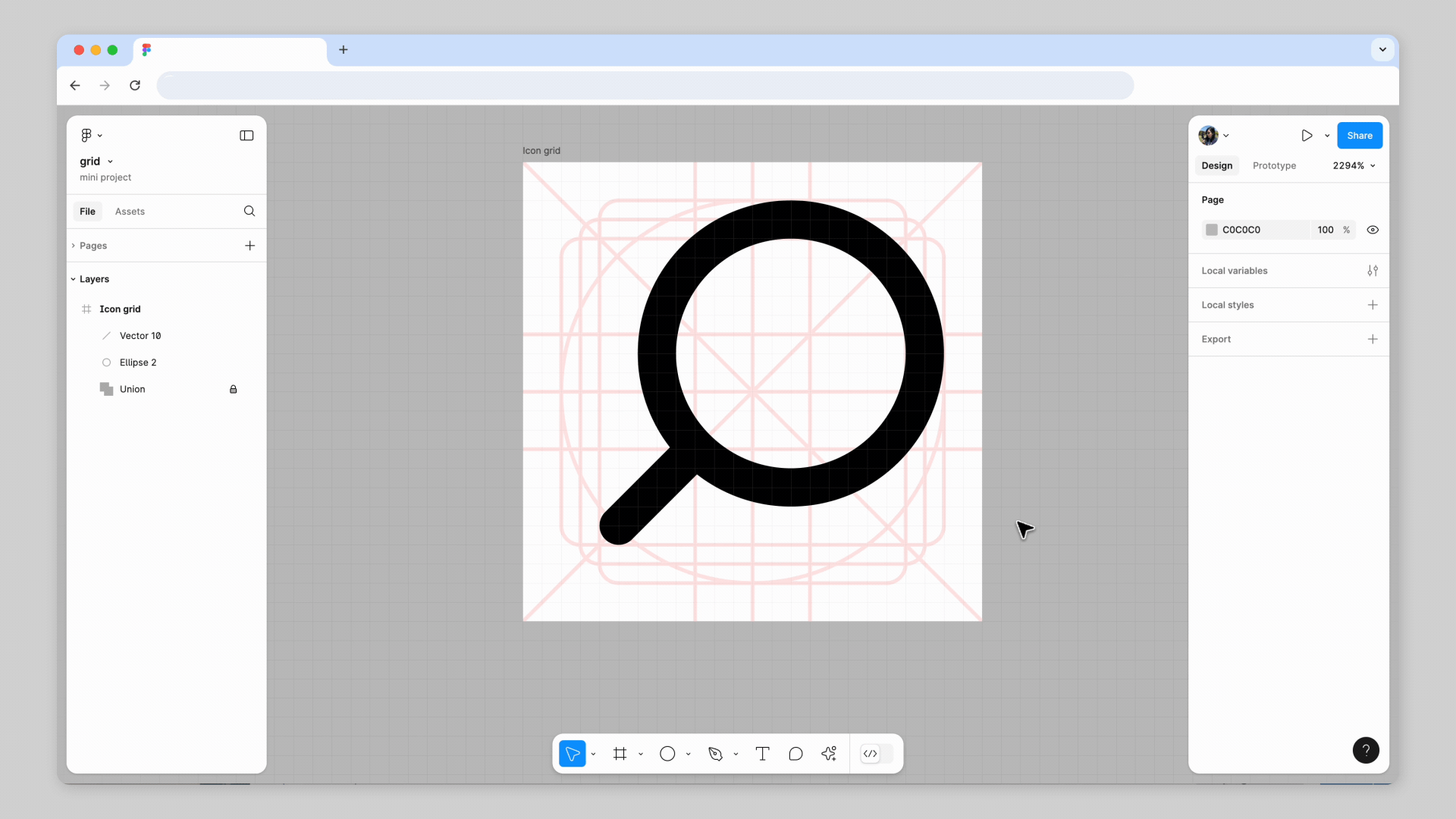Image resolution: width=1456 pixels, height=819 pixels.
Task: Switch to the File tab
Action: click(x=88, y=212)
